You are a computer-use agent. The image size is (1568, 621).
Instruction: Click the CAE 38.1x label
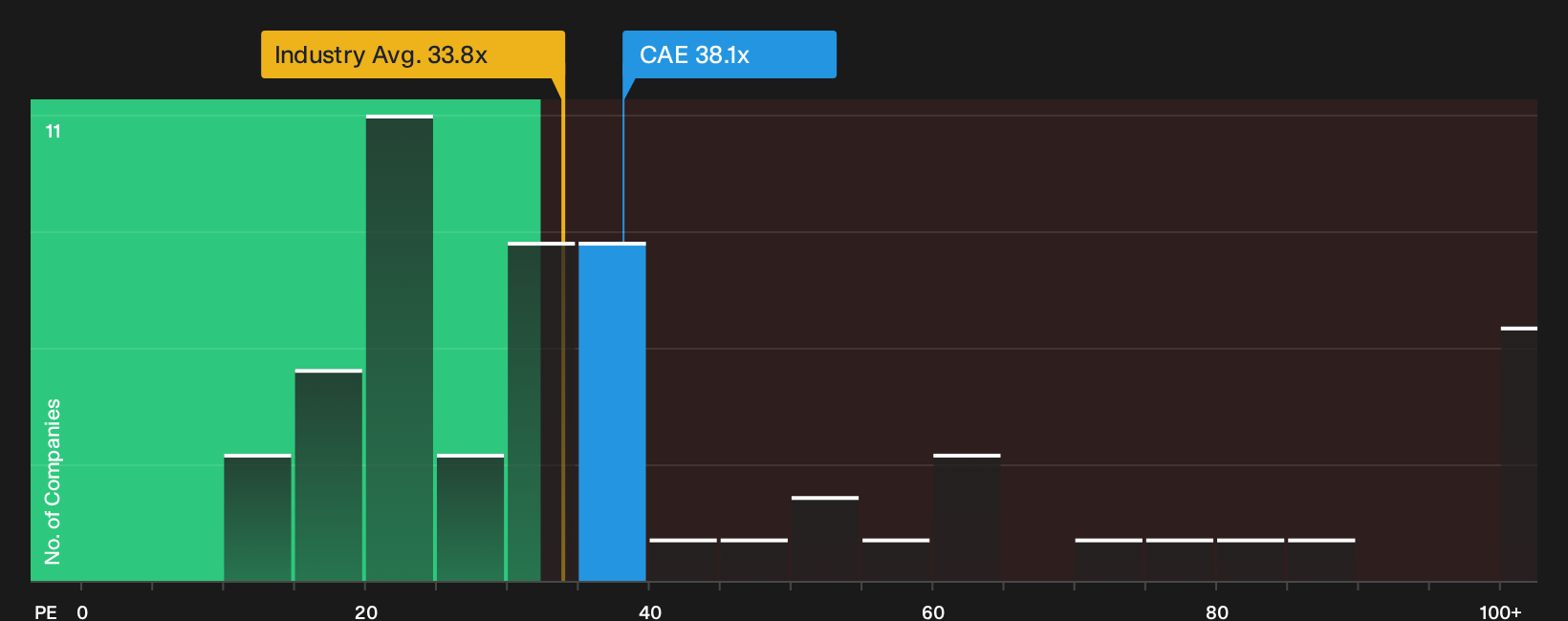coord(730,54)
